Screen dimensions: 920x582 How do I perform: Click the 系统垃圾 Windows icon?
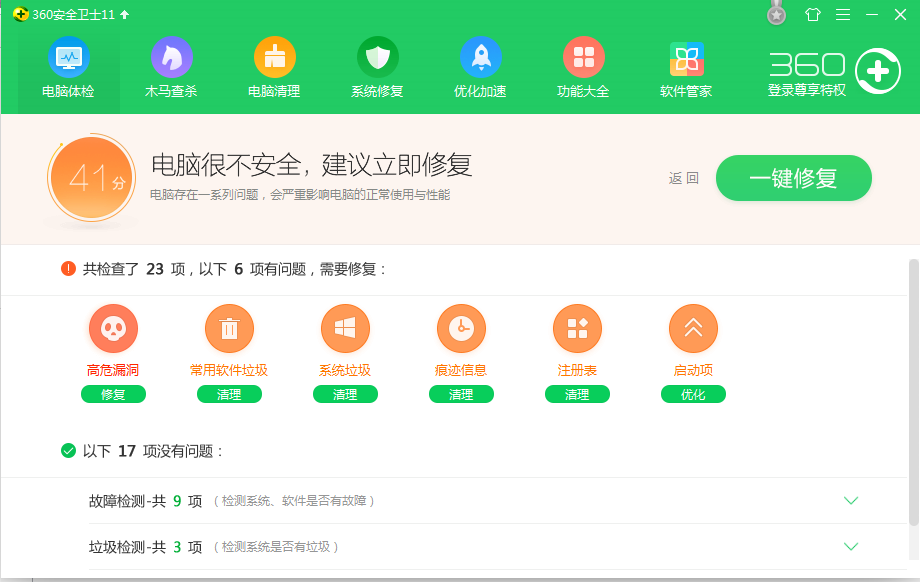click(345, 329)
